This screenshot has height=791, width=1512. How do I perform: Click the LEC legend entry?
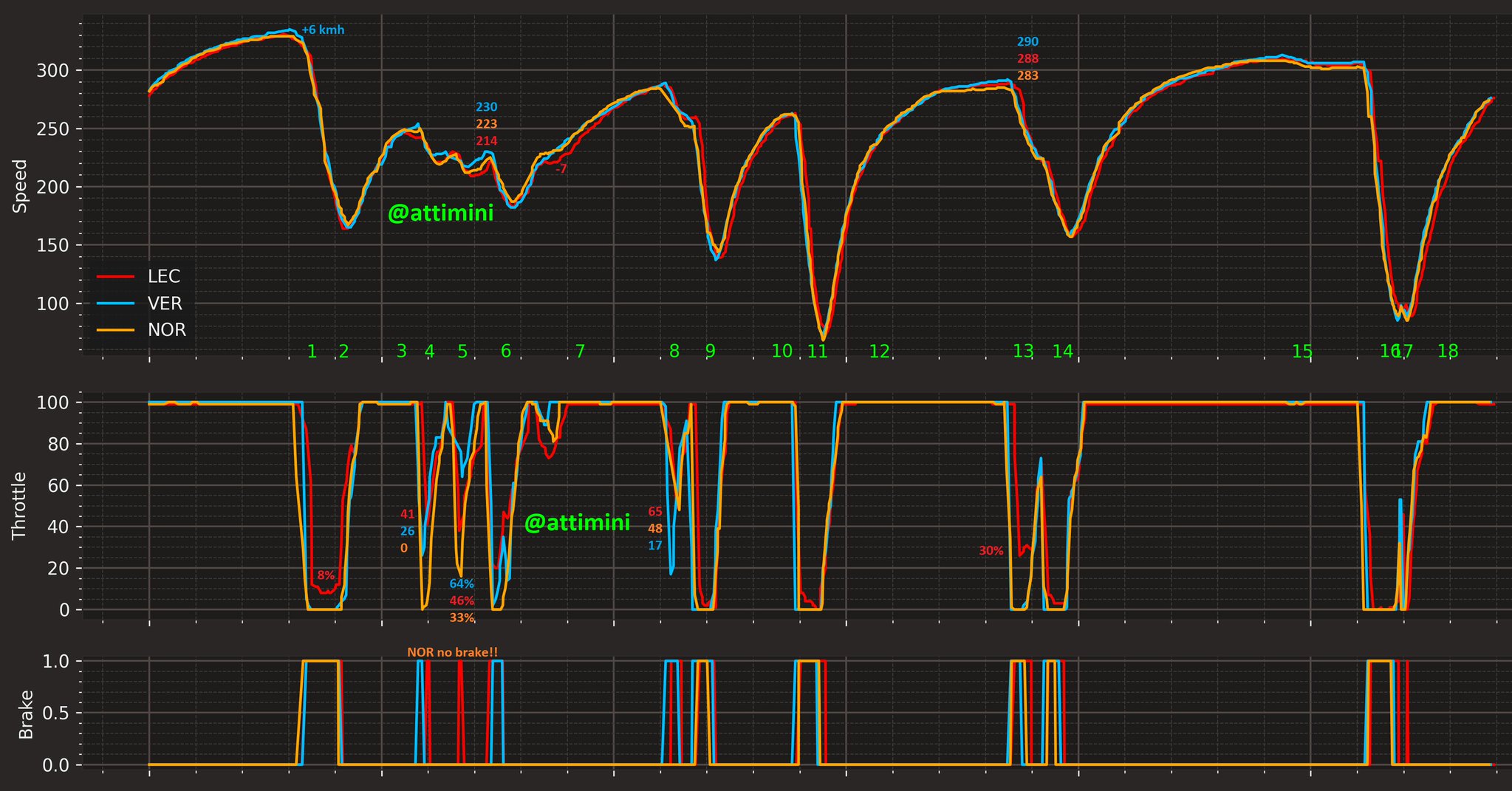[163, 276]
